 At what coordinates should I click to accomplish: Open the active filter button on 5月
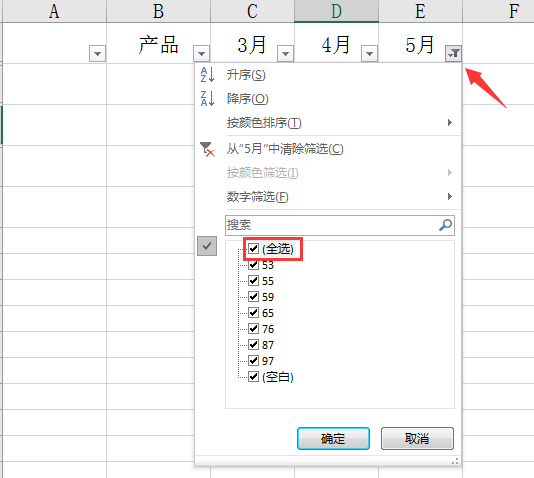(453, 53)
